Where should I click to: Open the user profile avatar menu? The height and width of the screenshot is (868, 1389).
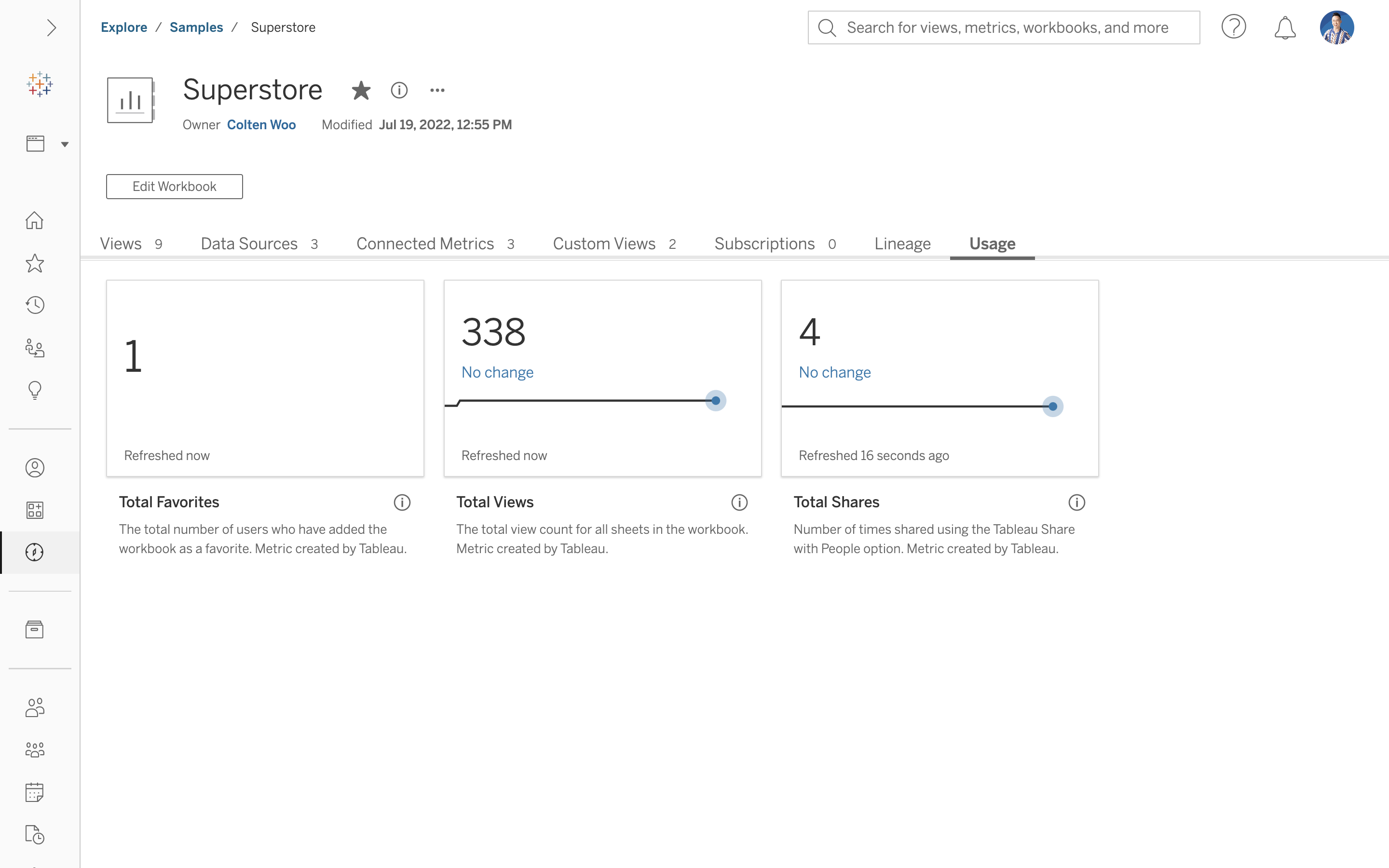[1337, 27]
